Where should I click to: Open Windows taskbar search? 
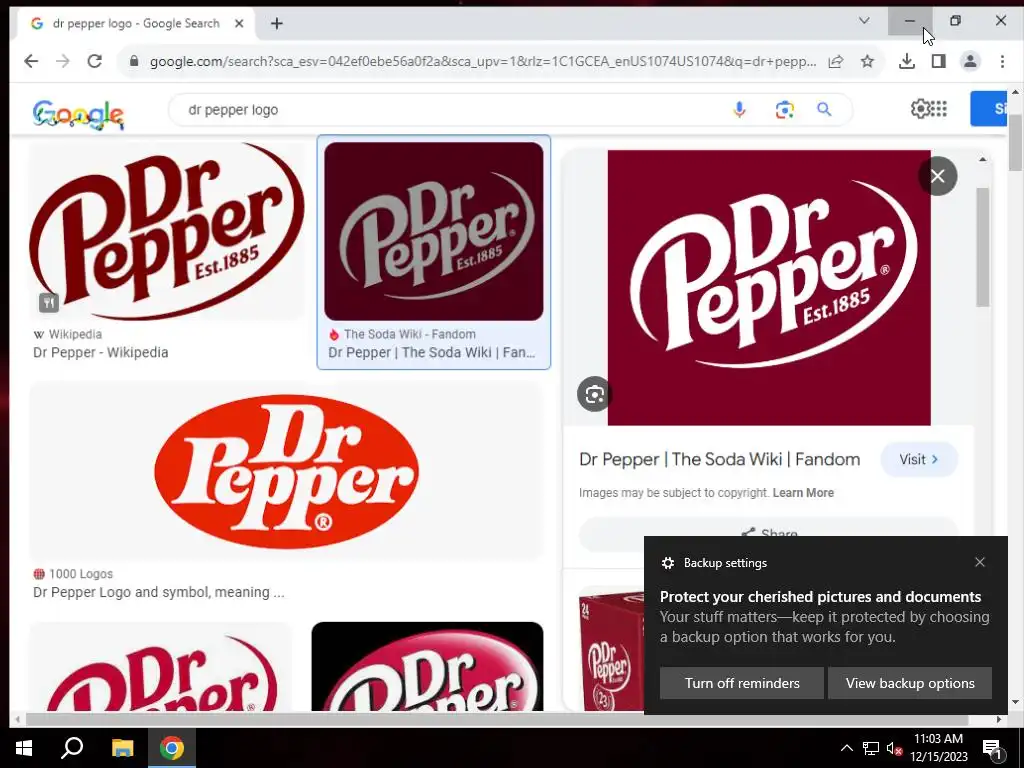(x=72, y=748)
